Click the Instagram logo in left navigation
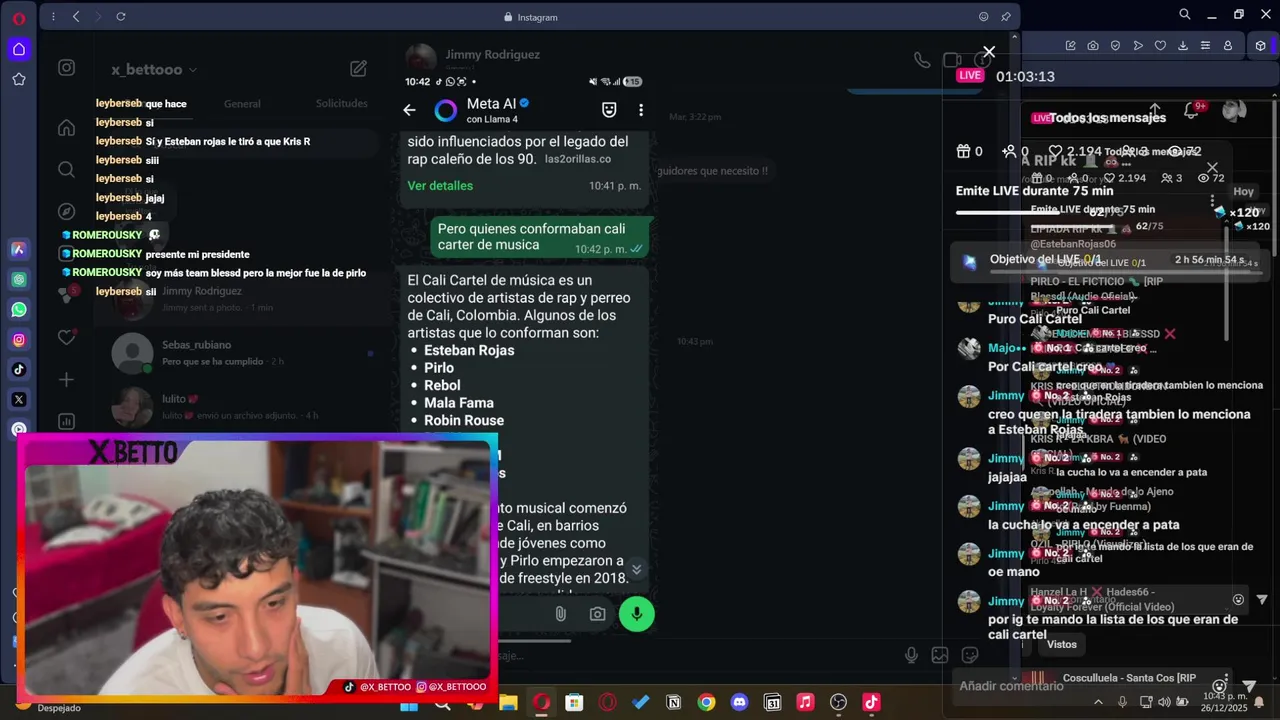This screenshot has height=720, width=1280. click(x=66, y=68)
